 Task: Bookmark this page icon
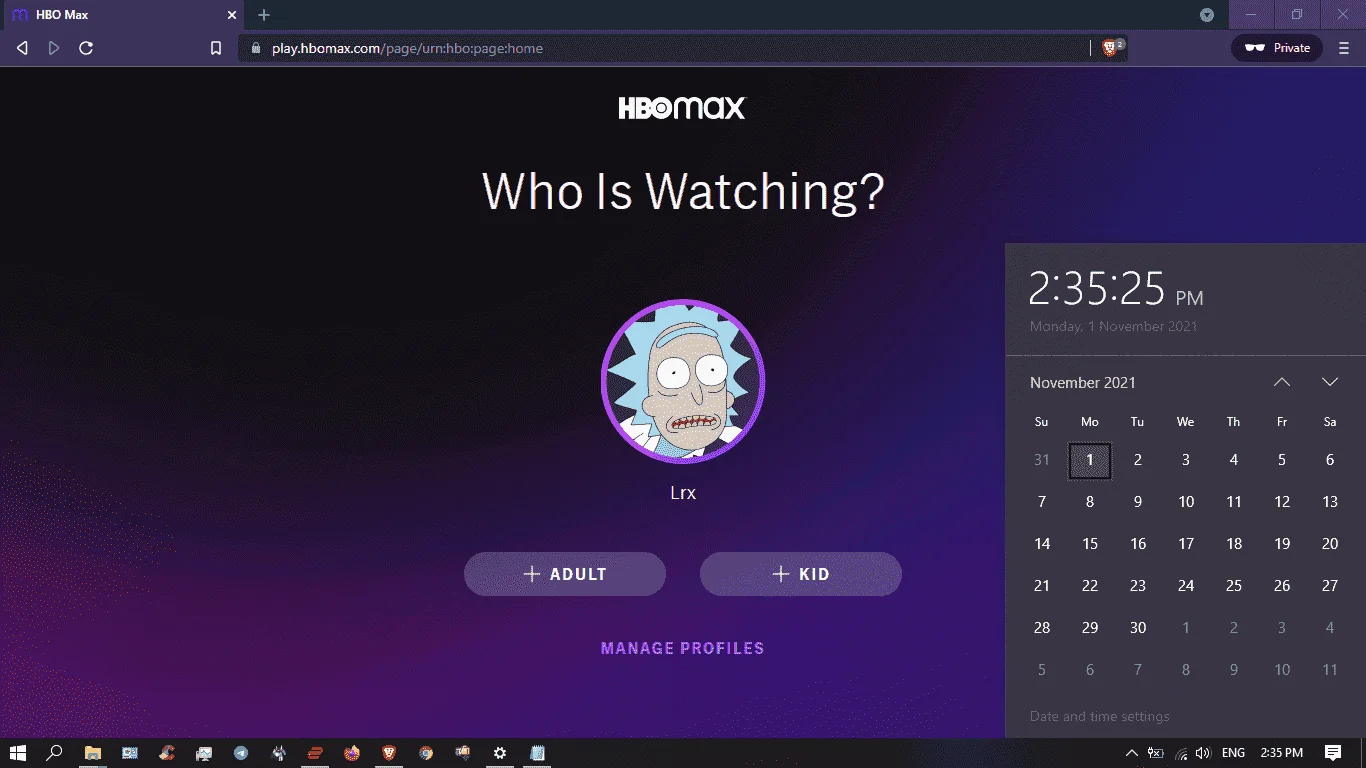coord(216,48)
